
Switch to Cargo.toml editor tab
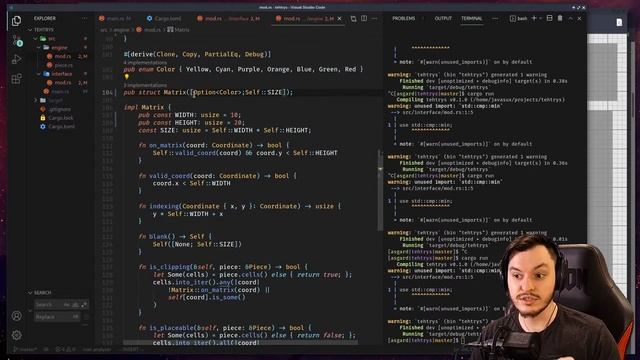(164, 18)
